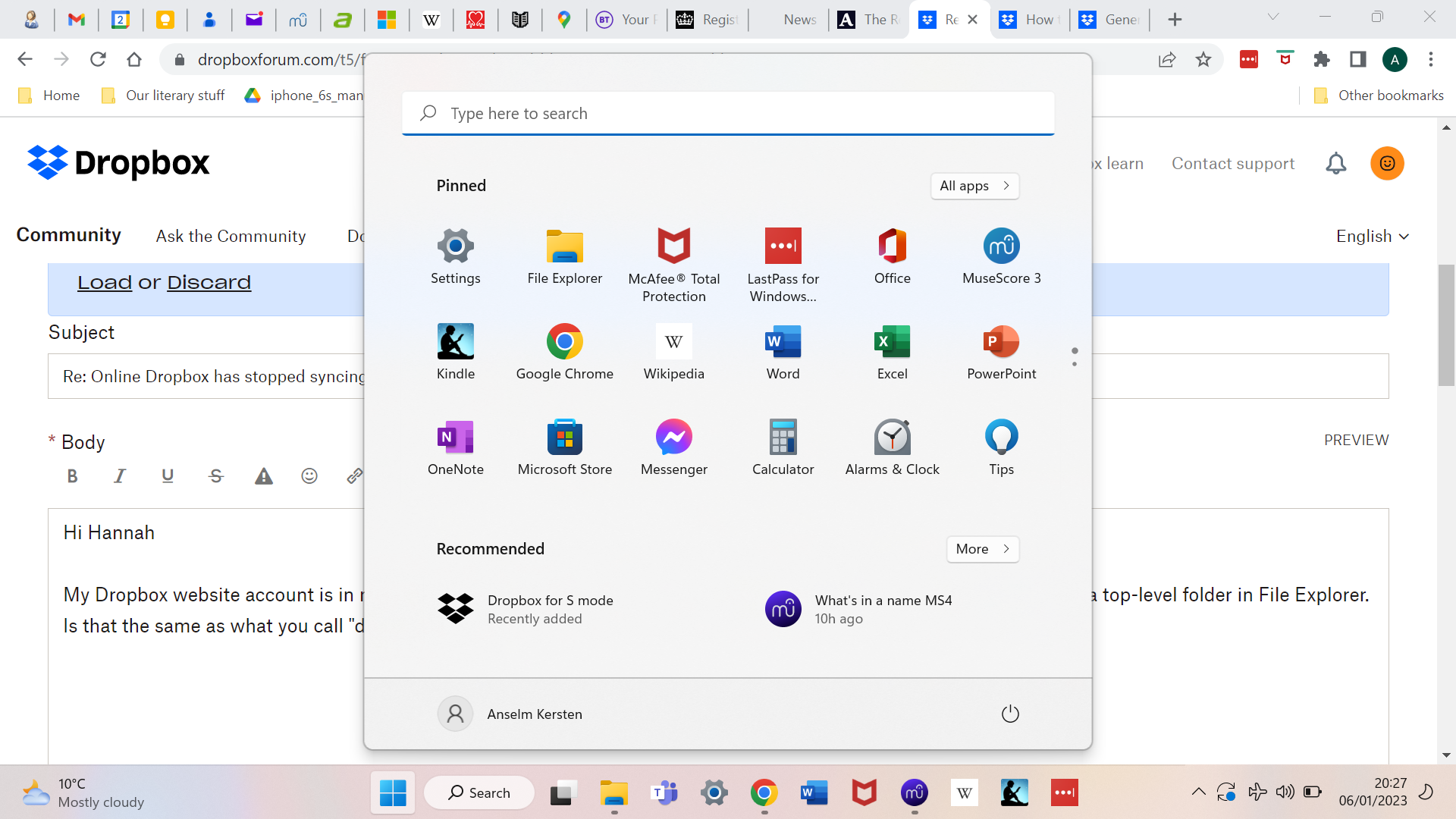Open Chrome's three-dot menu
The width and height of the screenshot is (1456, 819).
pyautogui.click(x=1431, y=59)
